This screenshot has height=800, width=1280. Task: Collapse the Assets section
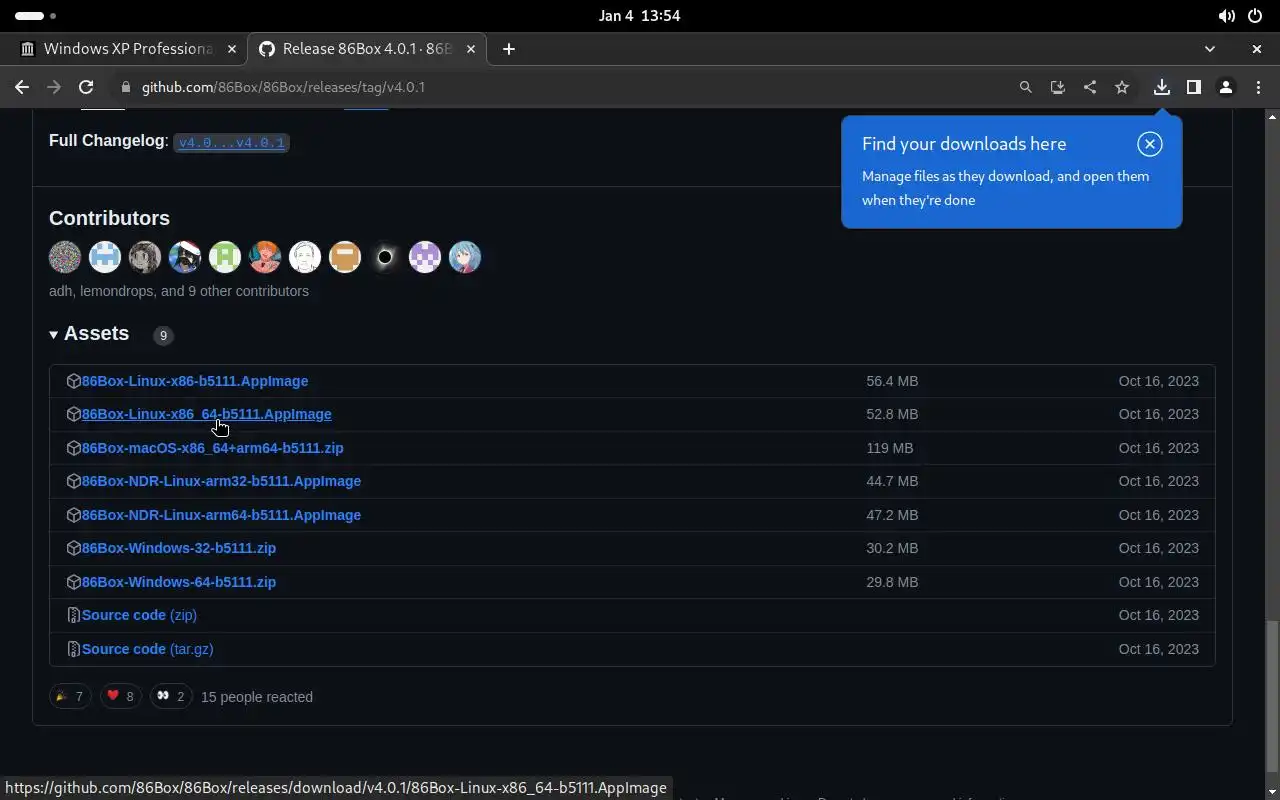point(89,334)
